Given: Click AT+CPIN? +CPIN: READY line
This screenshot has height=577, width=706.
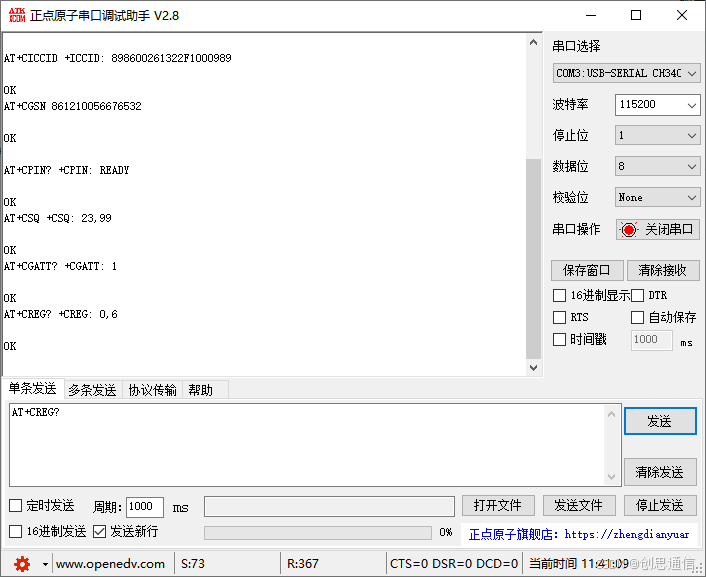Looking at the screenshot, I should pyautogui.click(x=67, y=170).
